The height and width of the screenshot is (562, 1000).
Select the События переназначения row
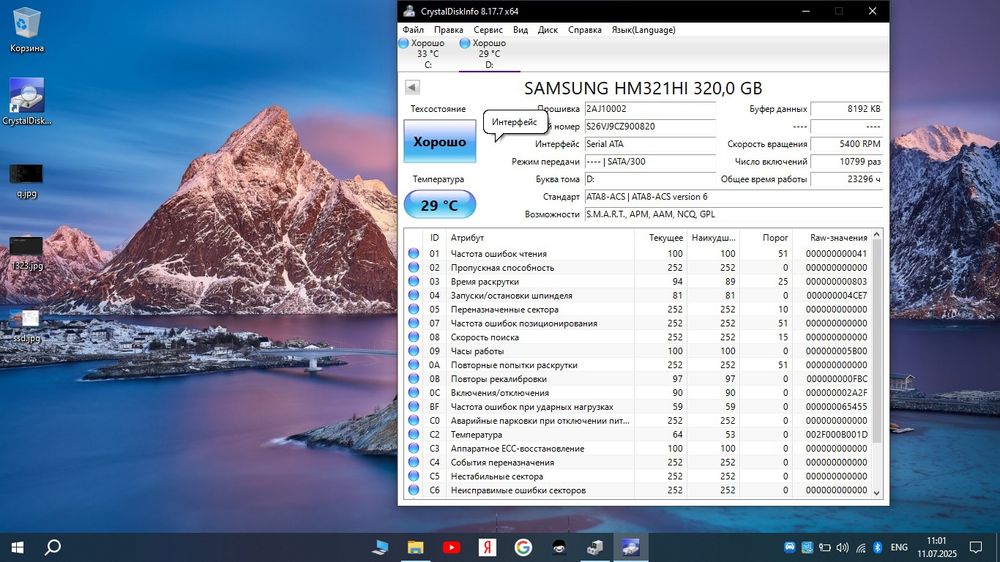(638, 462)
